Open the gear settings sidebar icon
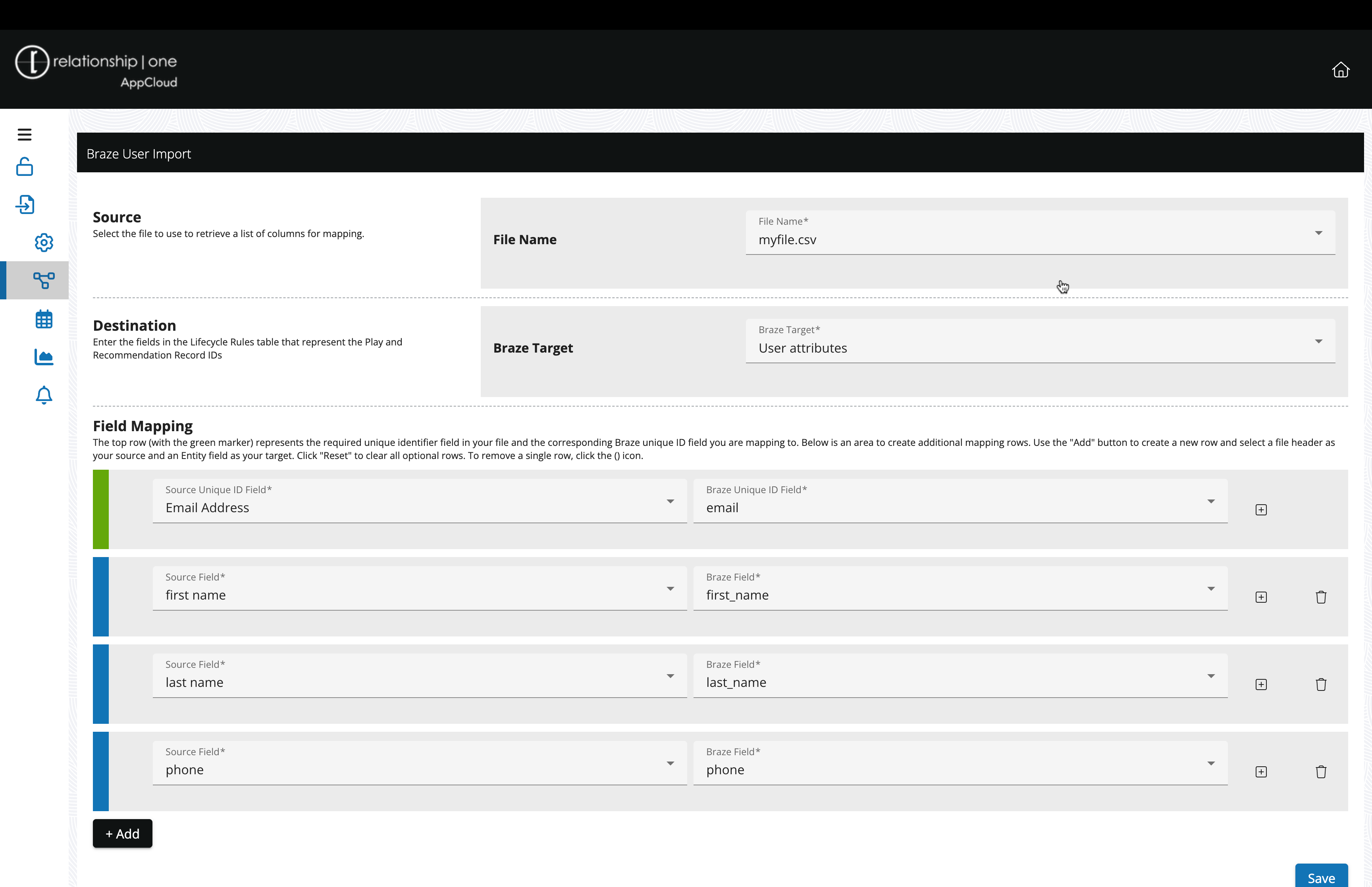 (x=44, y=243)
